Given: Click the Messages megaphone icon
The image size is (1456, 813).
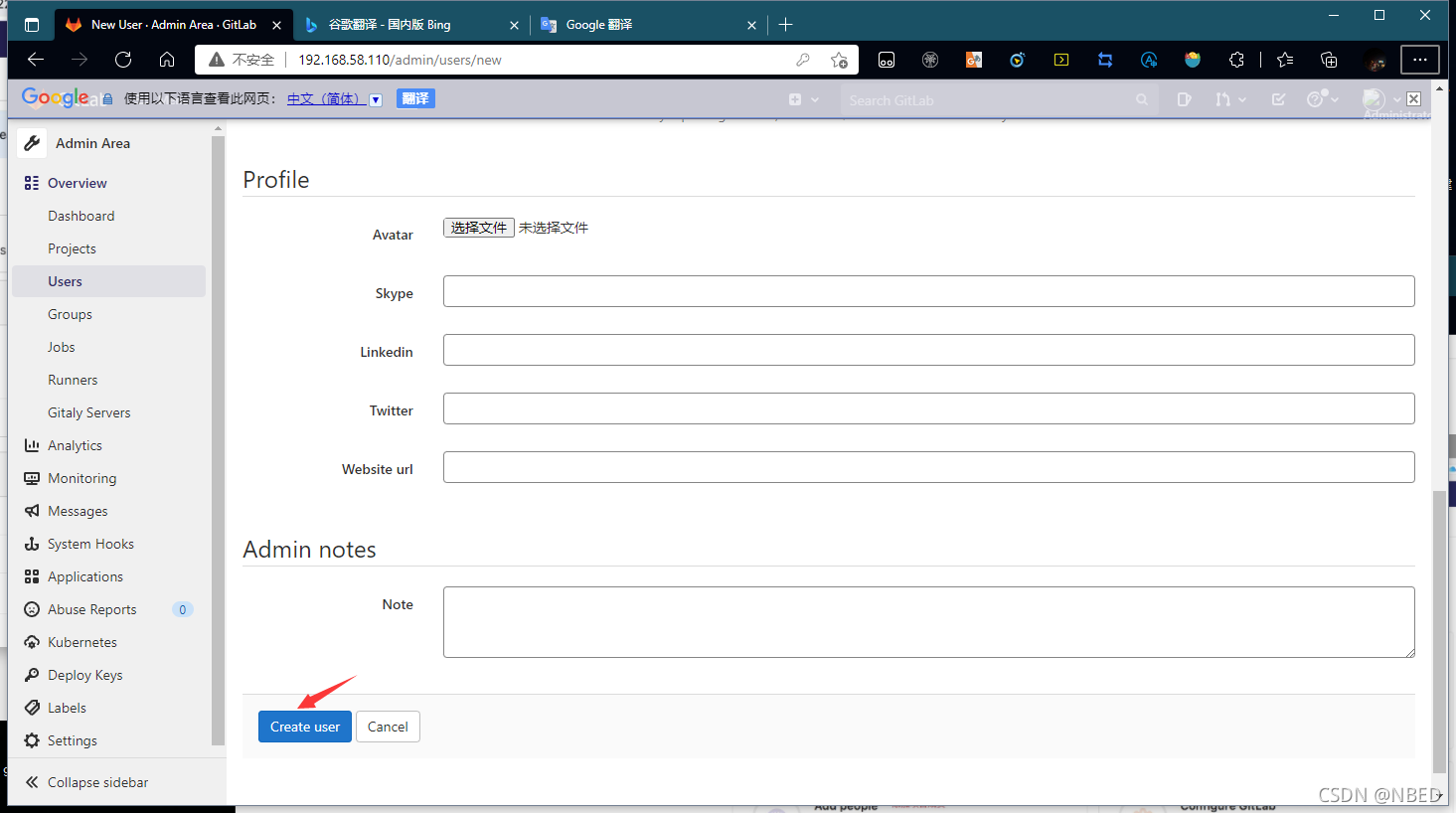Looking at the screenshot, I should [32, 511].
